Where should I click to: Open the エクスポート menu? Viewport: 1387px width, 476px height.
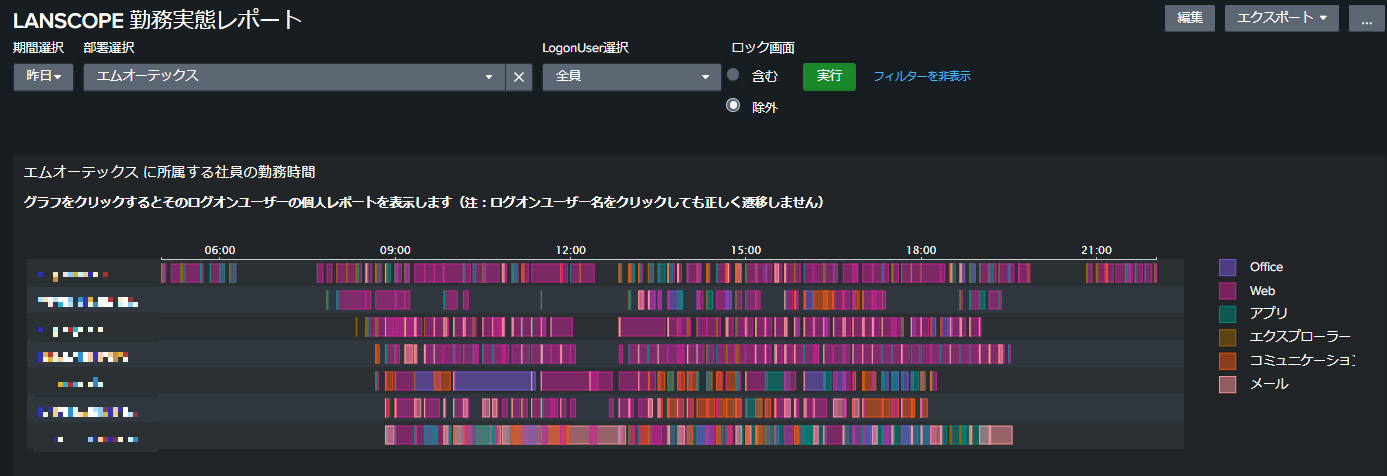1281,18
